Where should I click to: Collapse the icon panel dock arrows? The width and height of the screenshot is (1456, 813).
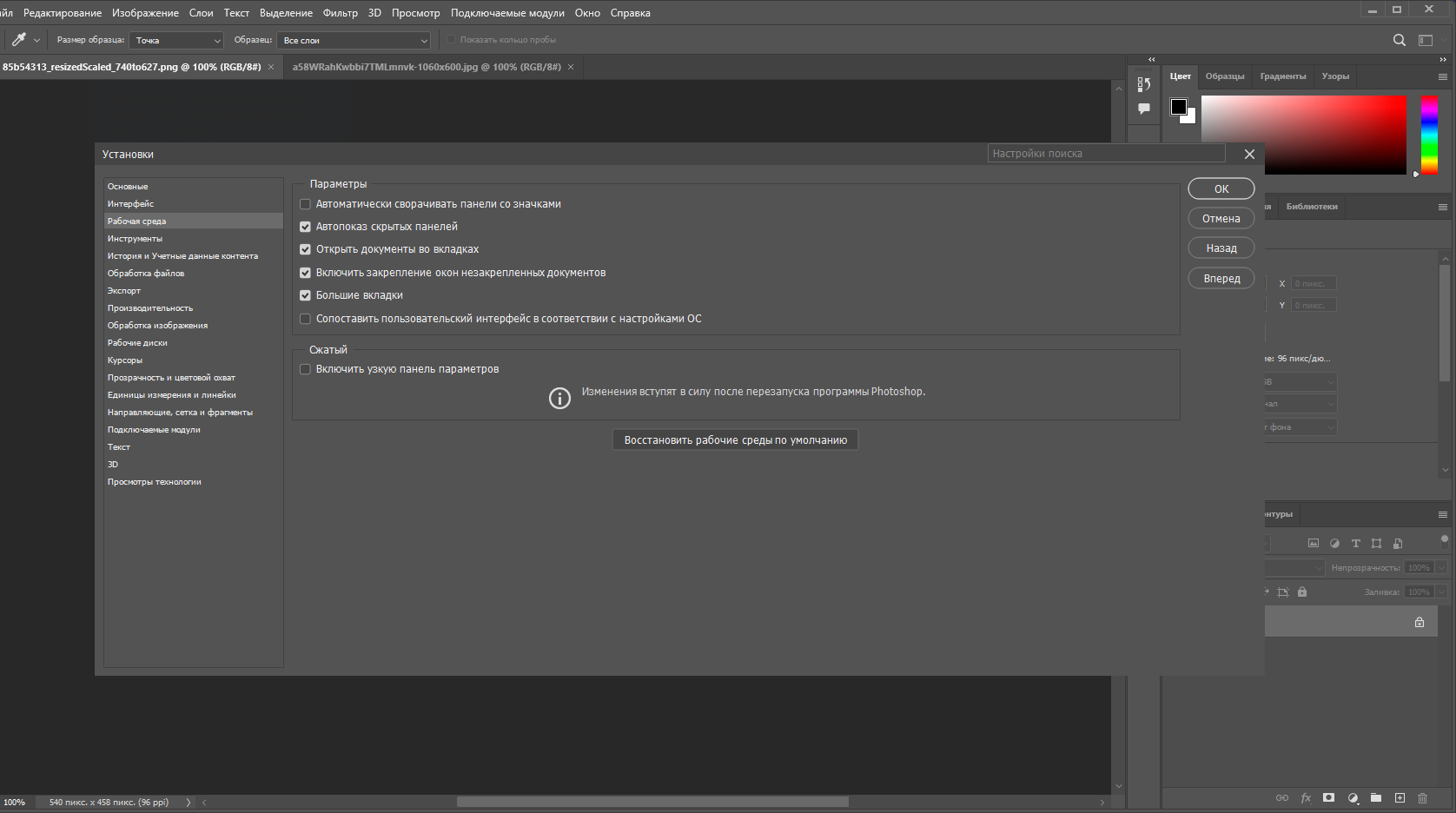tap(1152, 59)
